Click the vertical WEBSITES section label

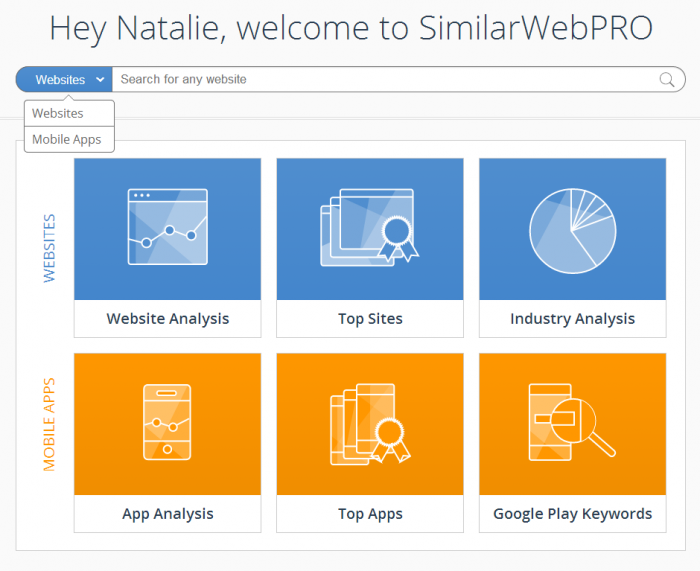49,248
